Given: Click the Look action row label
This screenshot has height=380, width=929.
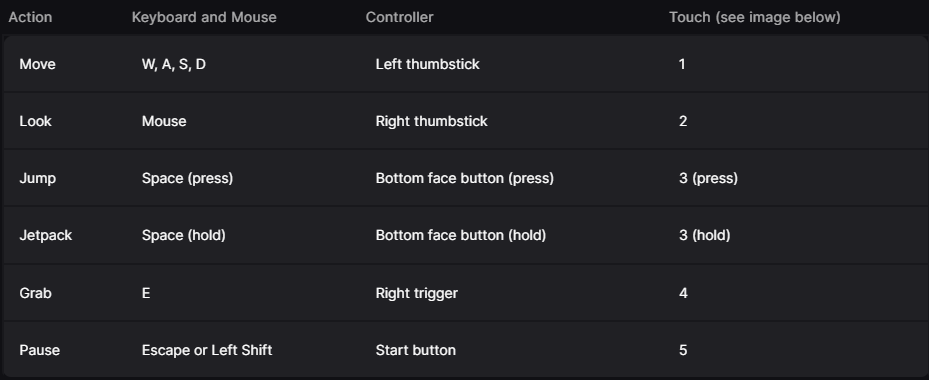Looking at the screenshot, I should click(36, 121).
